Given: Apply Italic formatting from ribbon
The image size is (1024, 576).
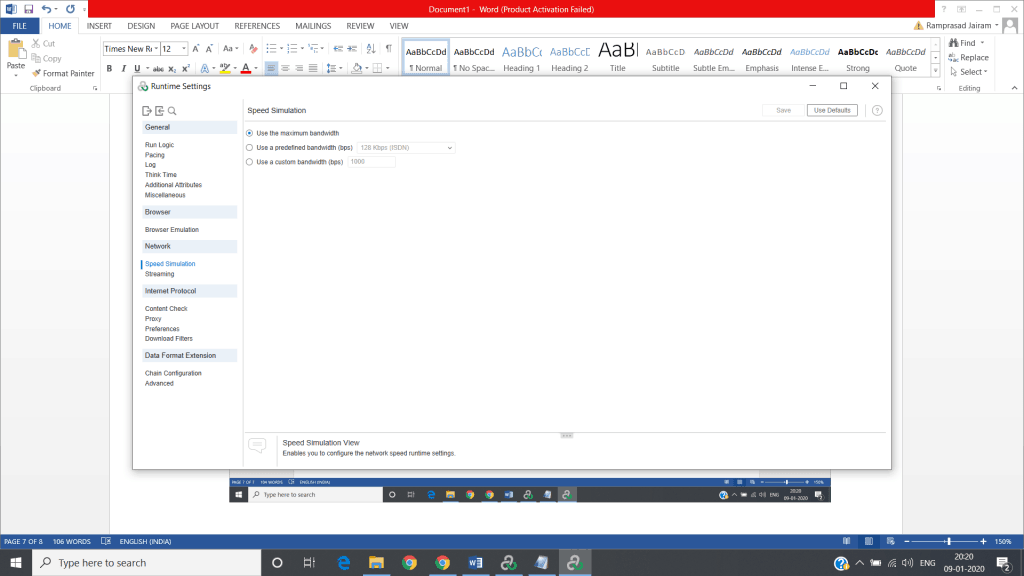Looking at the screenshot, I should (x=123, y=69).
